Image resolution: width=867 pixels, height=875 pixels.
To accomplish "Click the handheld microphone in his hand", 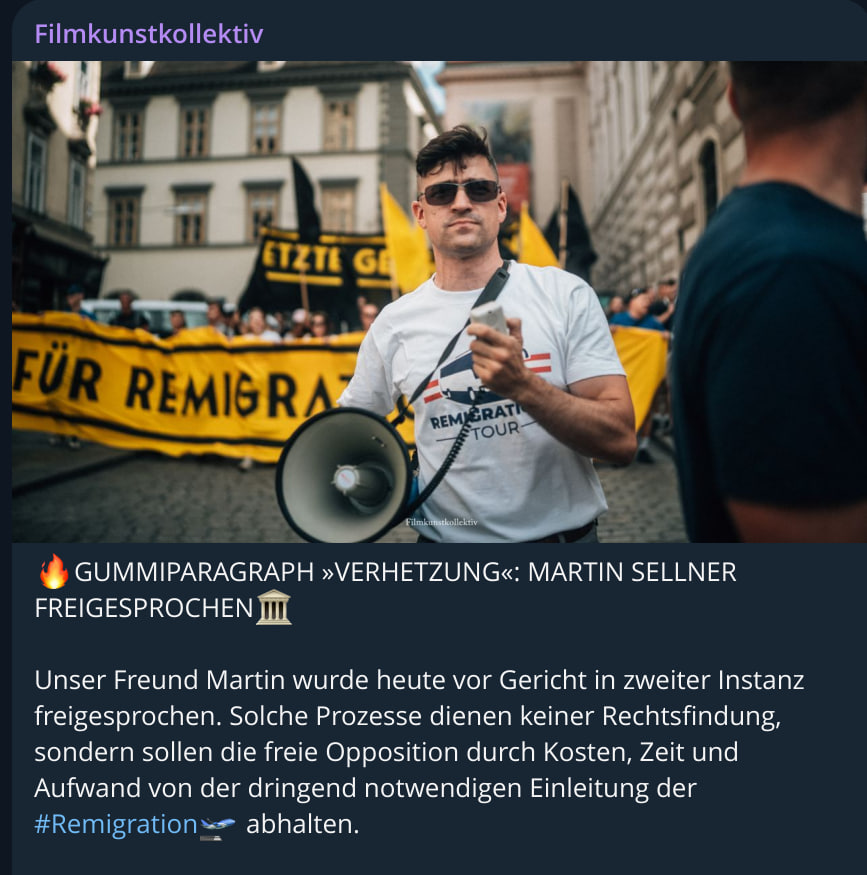I will (x=489, y=319).
